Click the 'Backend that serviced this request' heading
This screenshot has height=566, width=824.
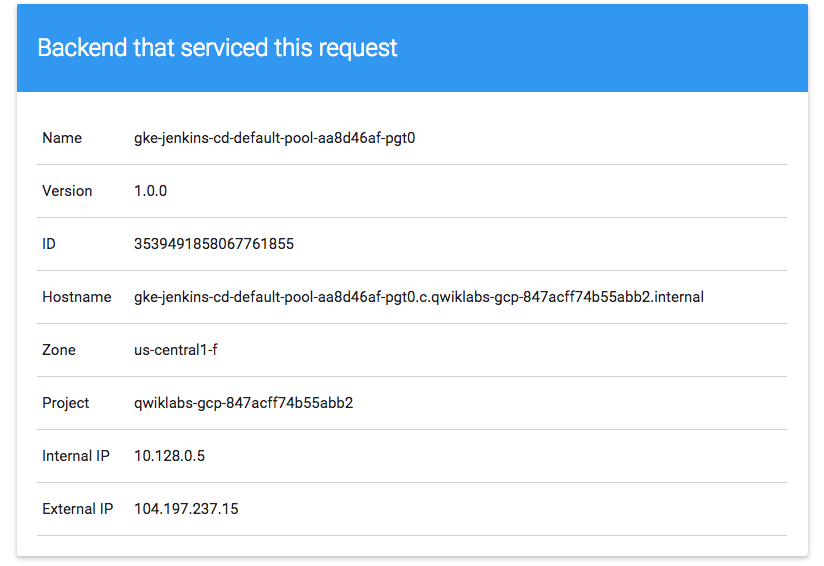point(217,48)
